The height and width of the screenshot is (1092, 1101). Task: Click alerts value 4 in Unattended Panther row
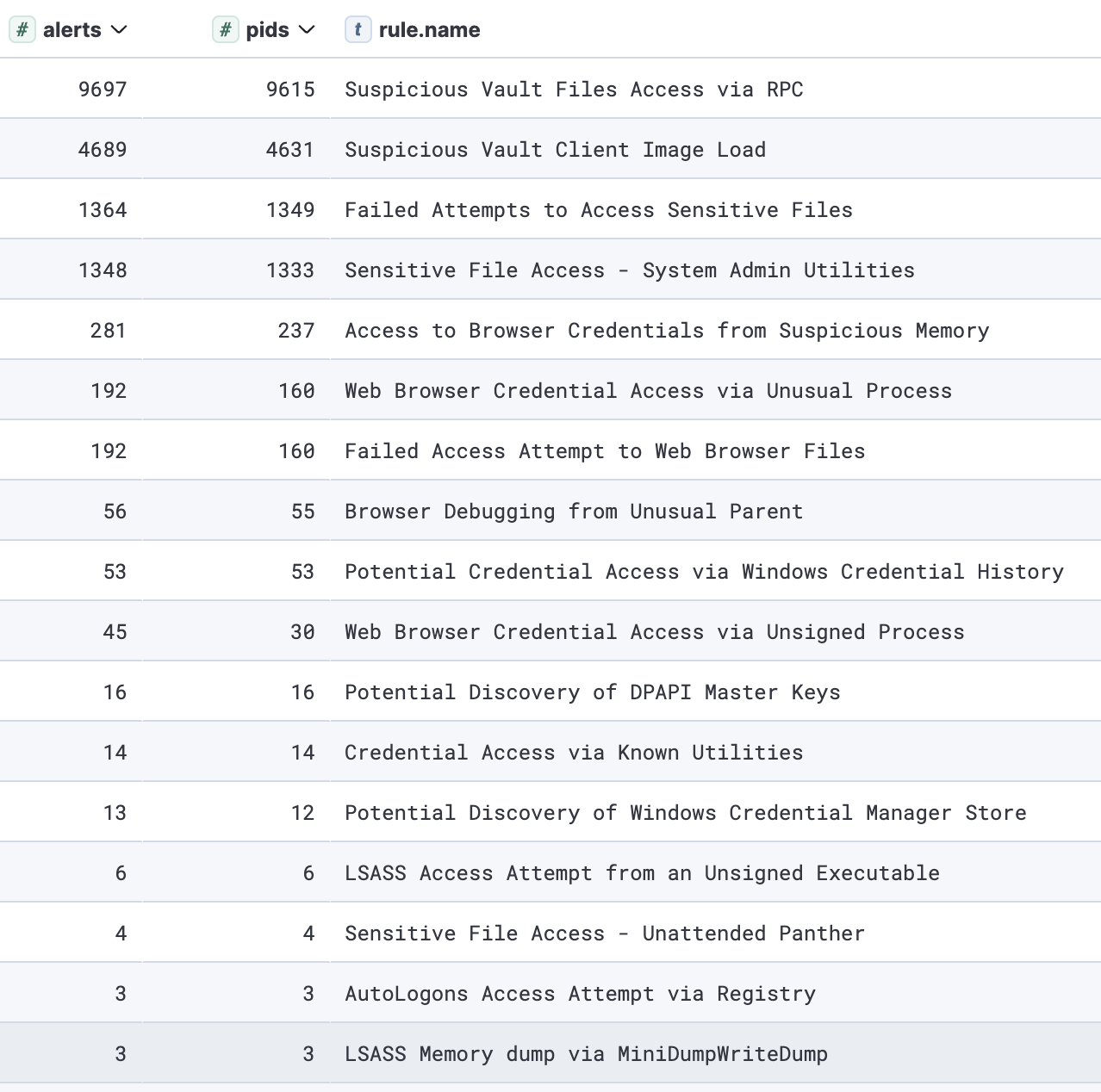tap(121, 934)
